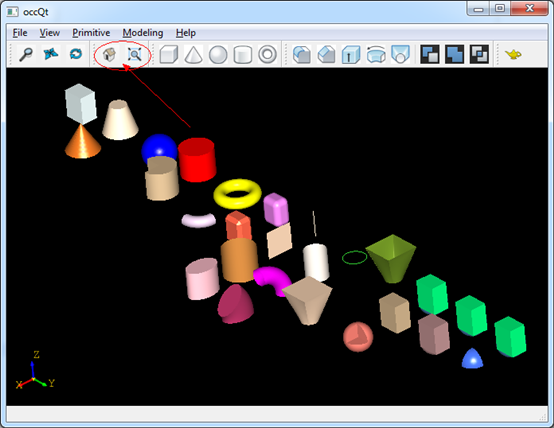Click the yellow torus in viewport
554x428 pixels.
(237, 194)
